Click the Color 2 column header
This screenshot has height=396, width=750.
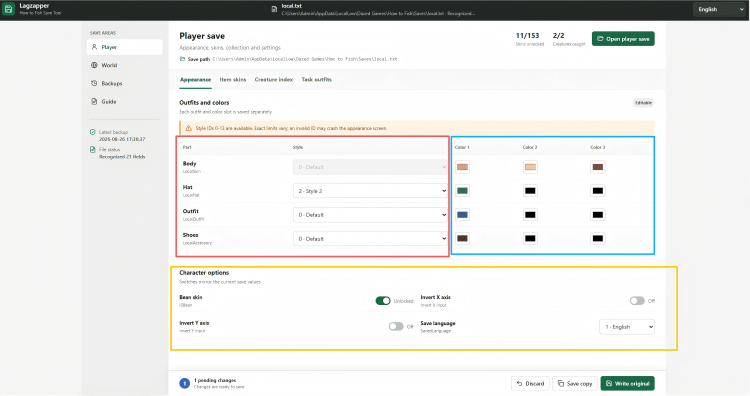pos(530,147)
